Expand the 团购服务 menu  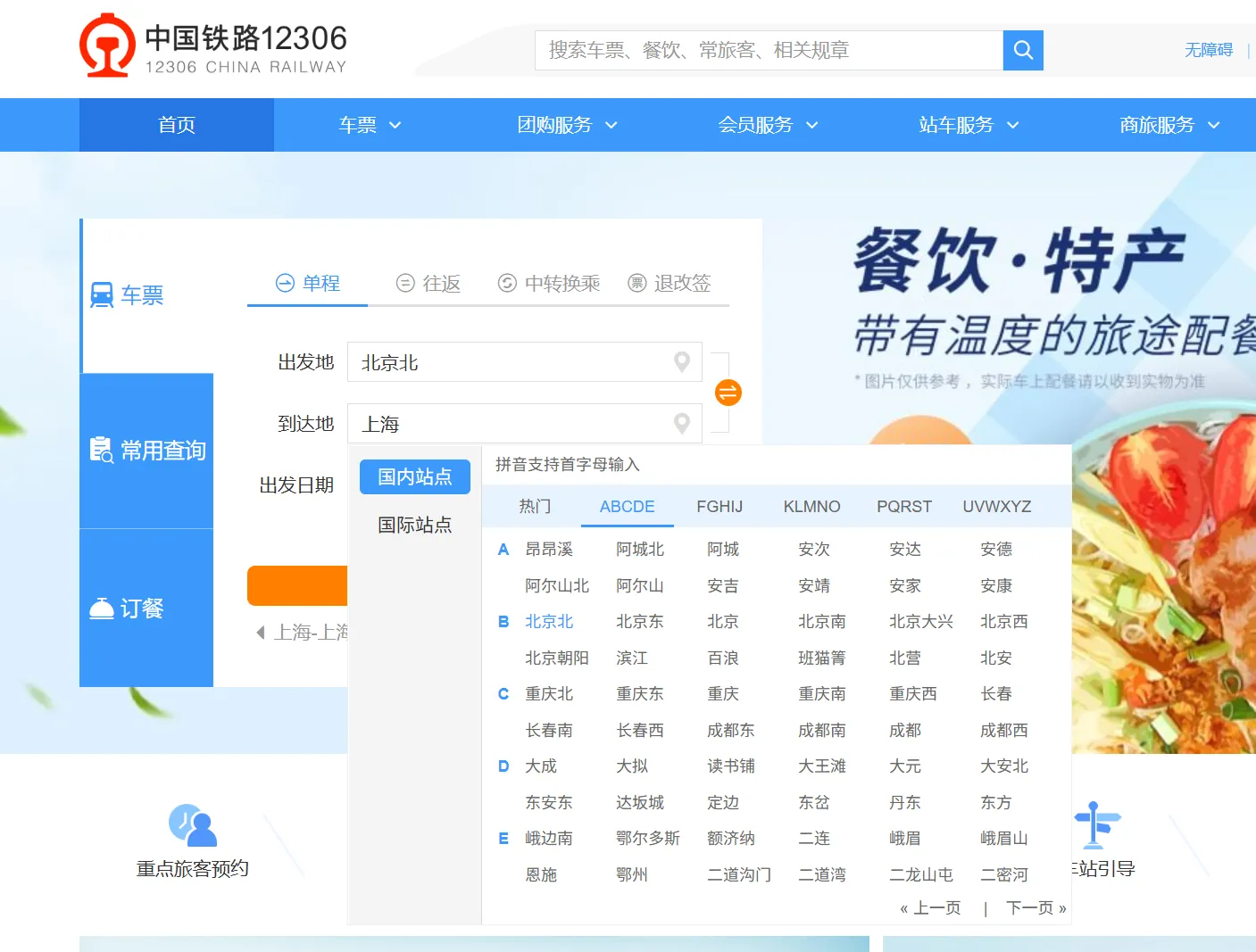coord(568,125)
